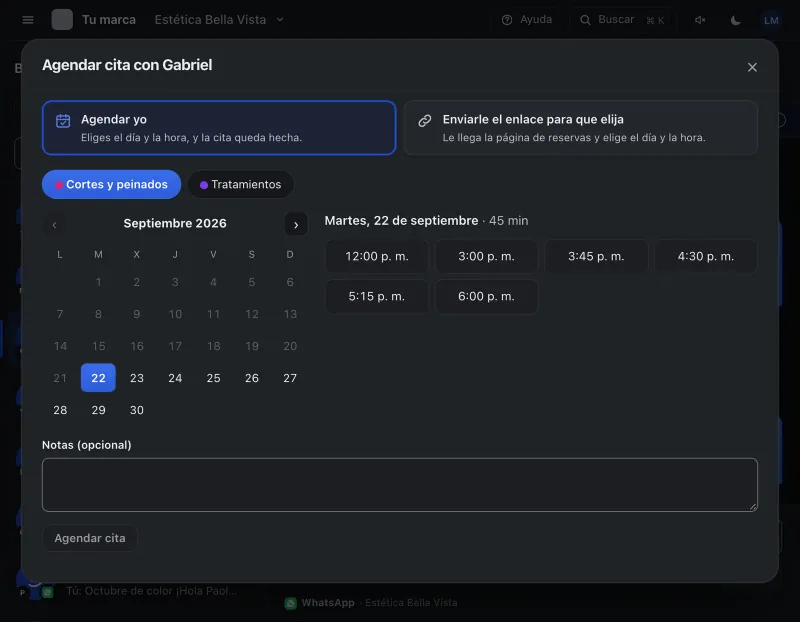
Task: Open the Ayuda help link
Action: click(527, 20)
